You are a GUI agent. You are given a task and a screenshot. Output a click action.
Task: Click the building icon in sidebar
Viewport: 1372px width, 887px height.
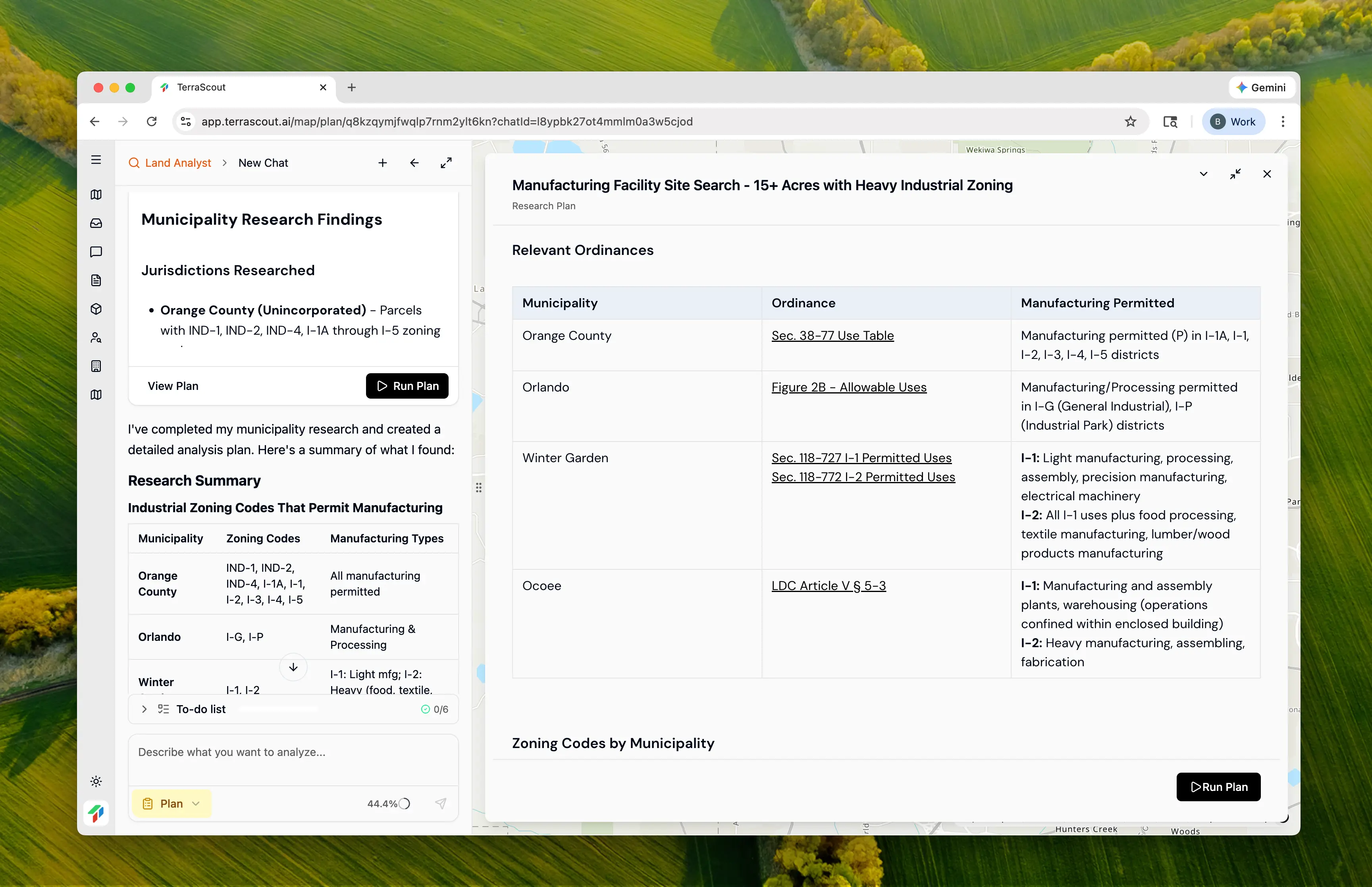click(x=96, y=366)
